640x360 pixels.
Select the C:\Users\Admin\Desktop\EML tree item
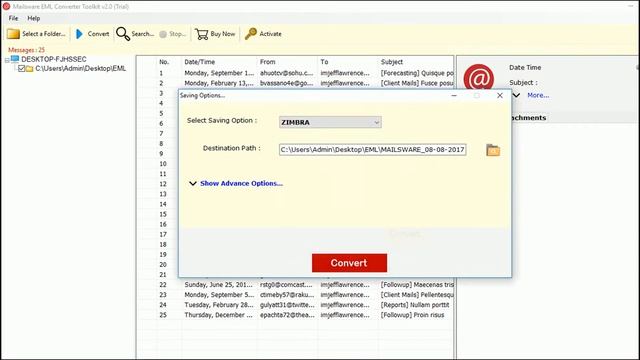[80, 69]
